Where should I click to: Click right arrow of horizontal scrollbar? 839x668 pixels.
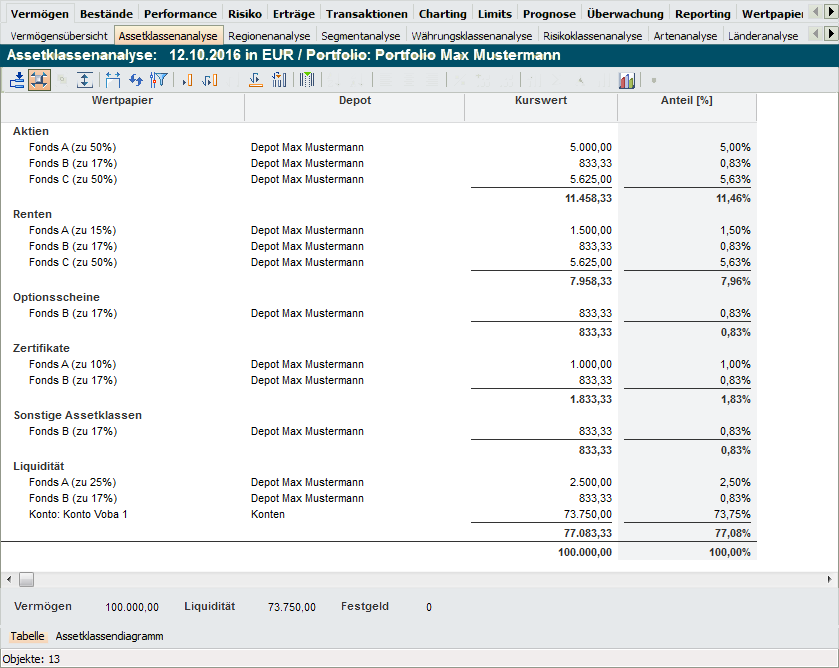(829, 579)
